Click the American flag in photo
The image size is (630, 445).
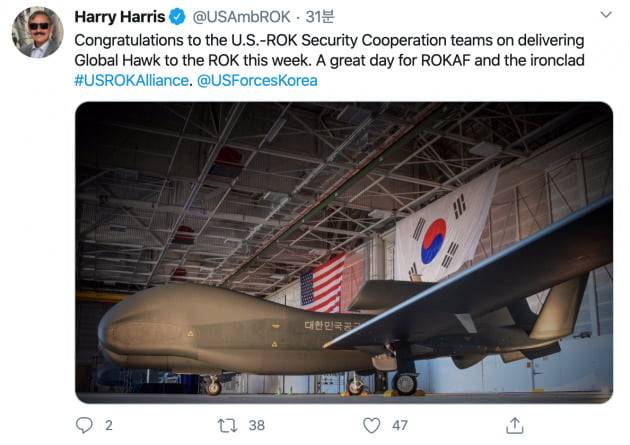(322, 285)
